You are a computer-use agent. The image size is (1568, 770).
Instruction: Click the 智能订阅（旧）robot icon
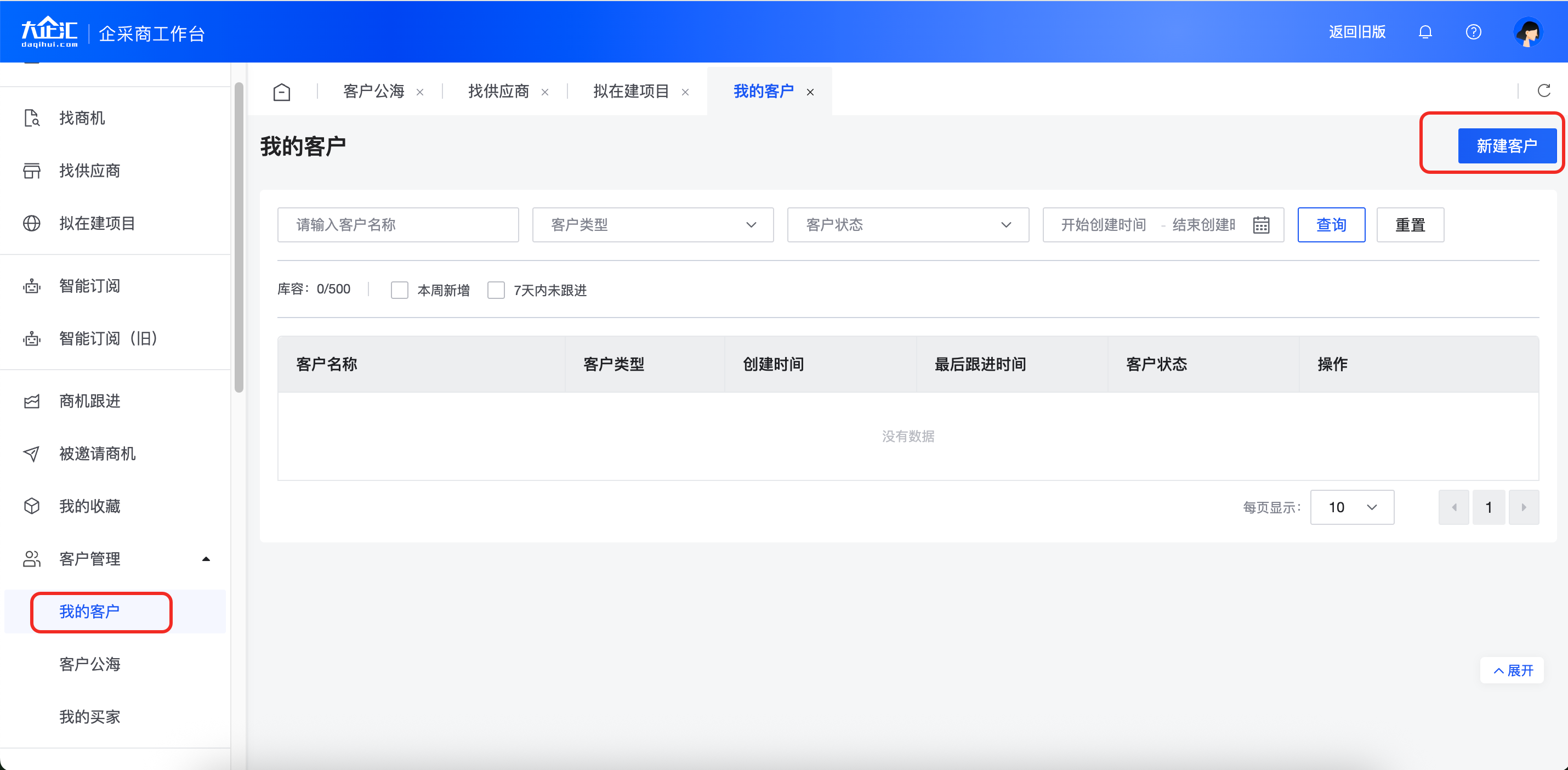click(x=32, y=338)
